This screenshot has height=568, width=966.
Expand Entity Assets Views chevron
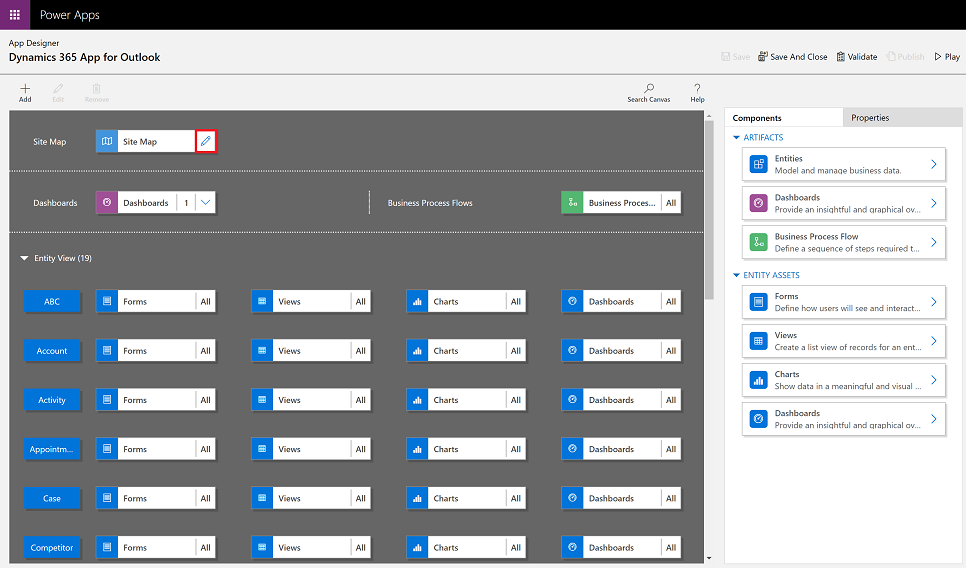point(933,341)
